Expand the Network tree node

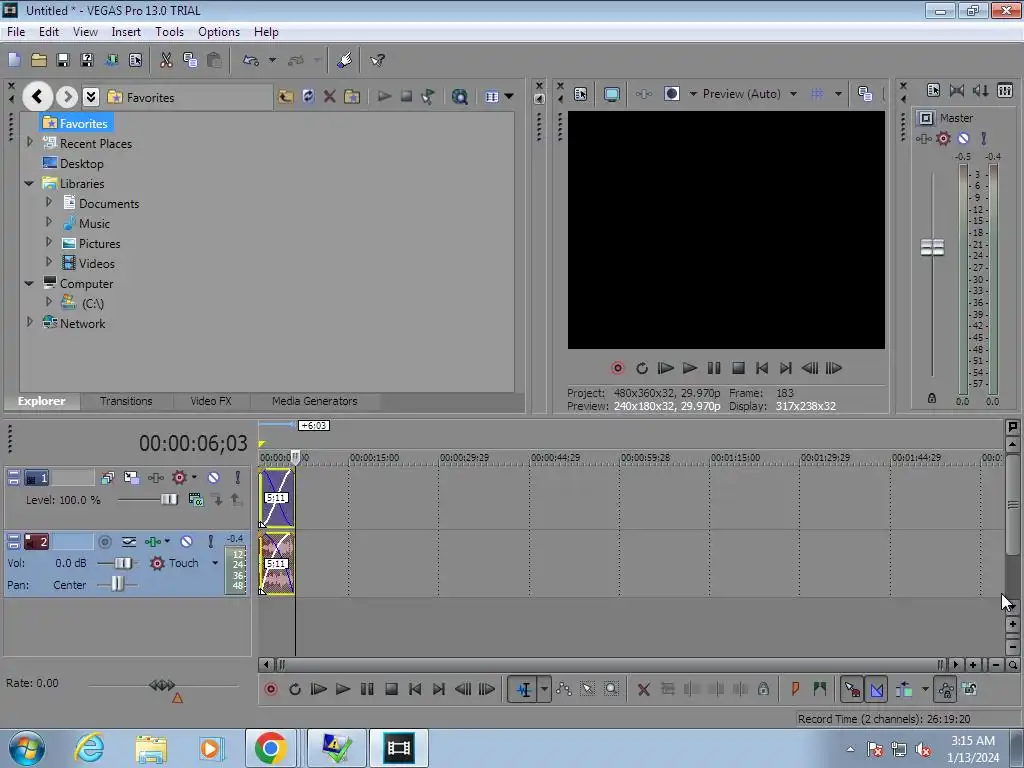pos(29,322)
